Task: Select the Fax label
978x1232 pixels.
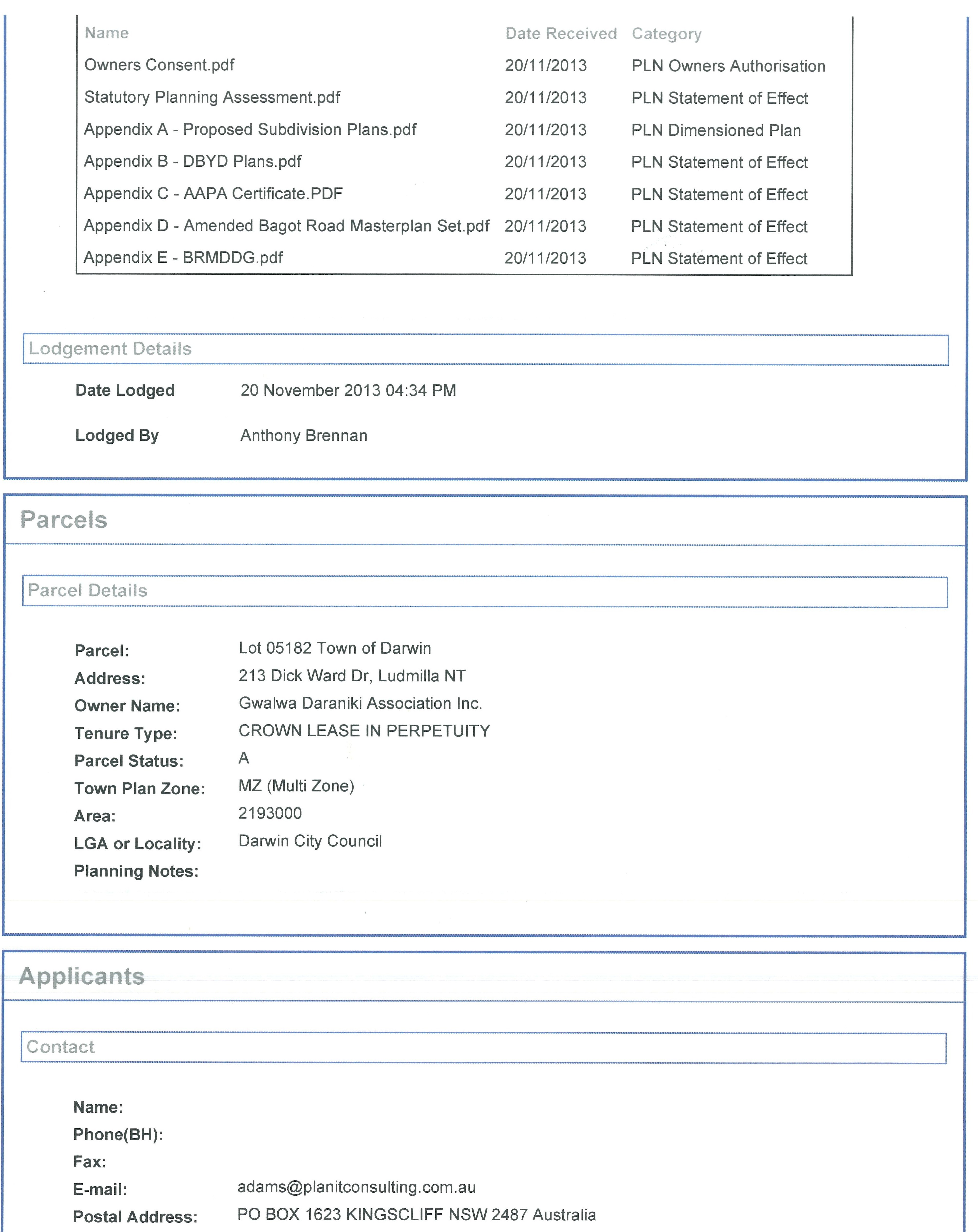Action: (x=90, y=1162)
